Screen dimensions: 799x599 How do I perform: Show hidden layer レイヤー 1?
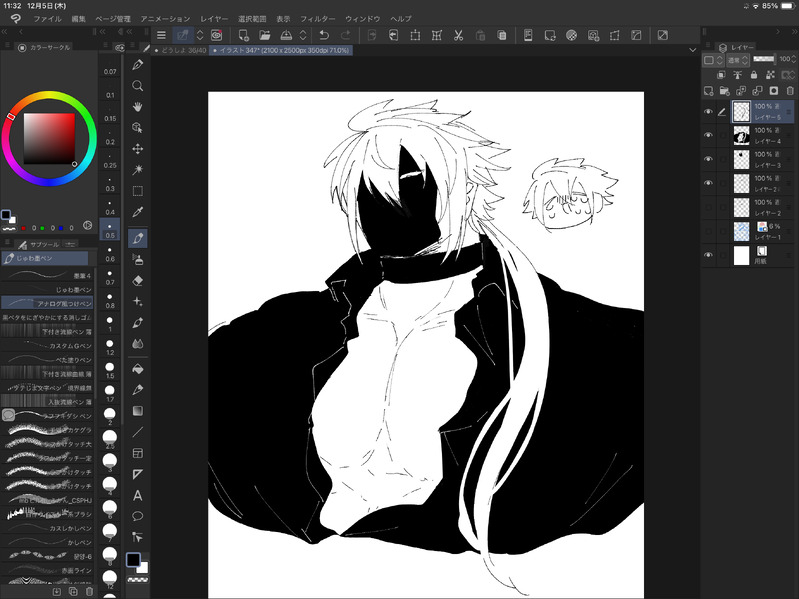coord(708,231)
